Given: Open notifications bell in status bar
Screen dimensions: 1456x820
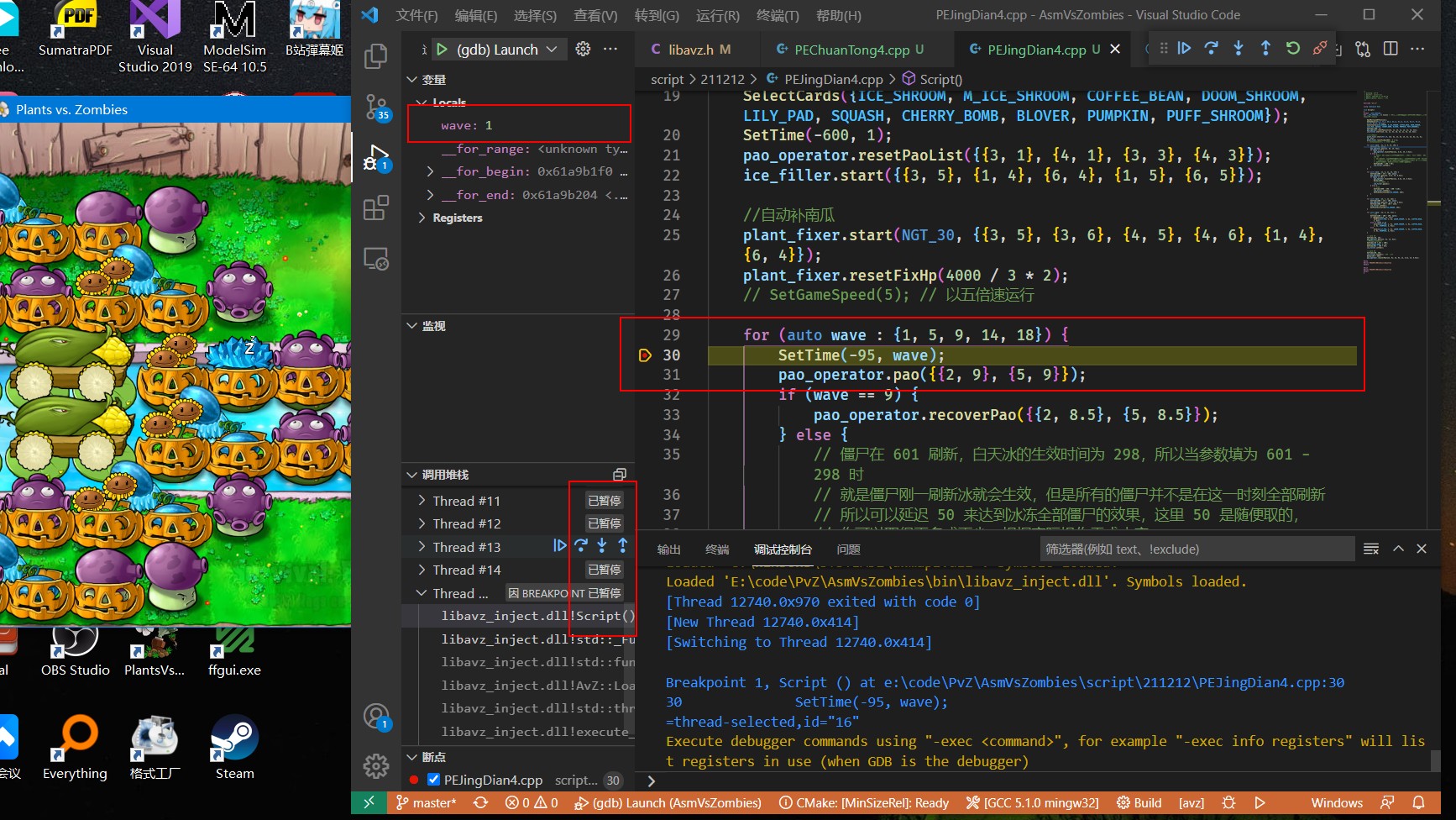Looking at the screenshot, I should [x=1418, y=803].
